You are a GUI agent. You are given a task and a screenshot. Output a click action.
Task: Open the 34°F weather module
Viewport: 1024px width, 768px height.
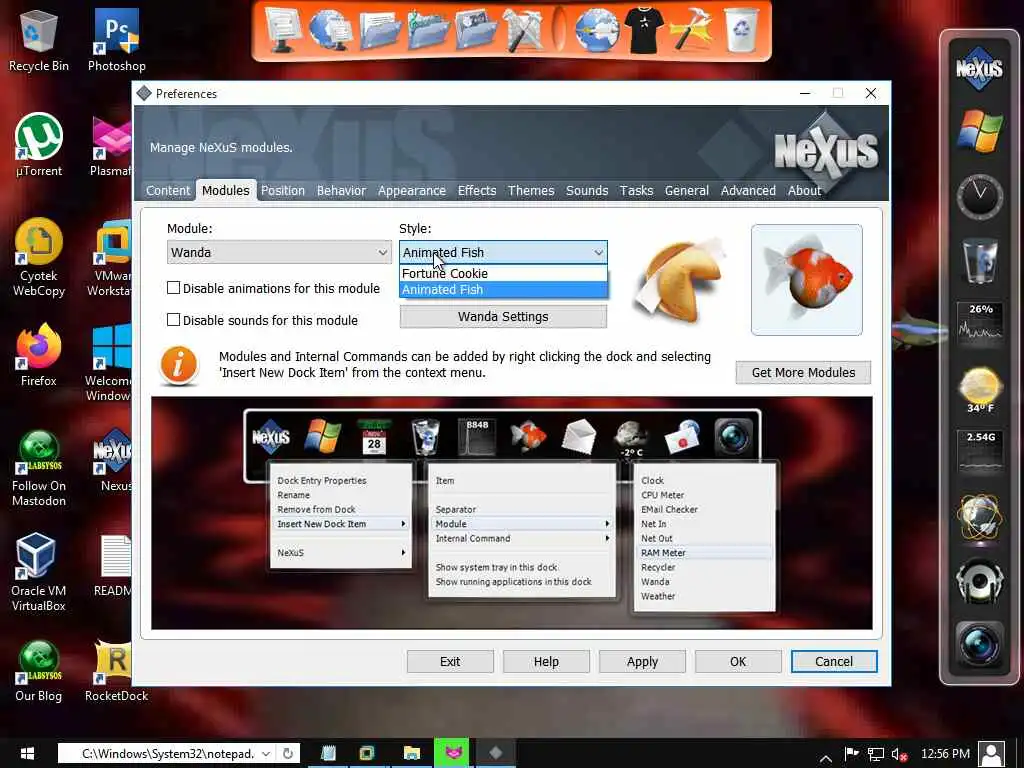tap(979, 389)
